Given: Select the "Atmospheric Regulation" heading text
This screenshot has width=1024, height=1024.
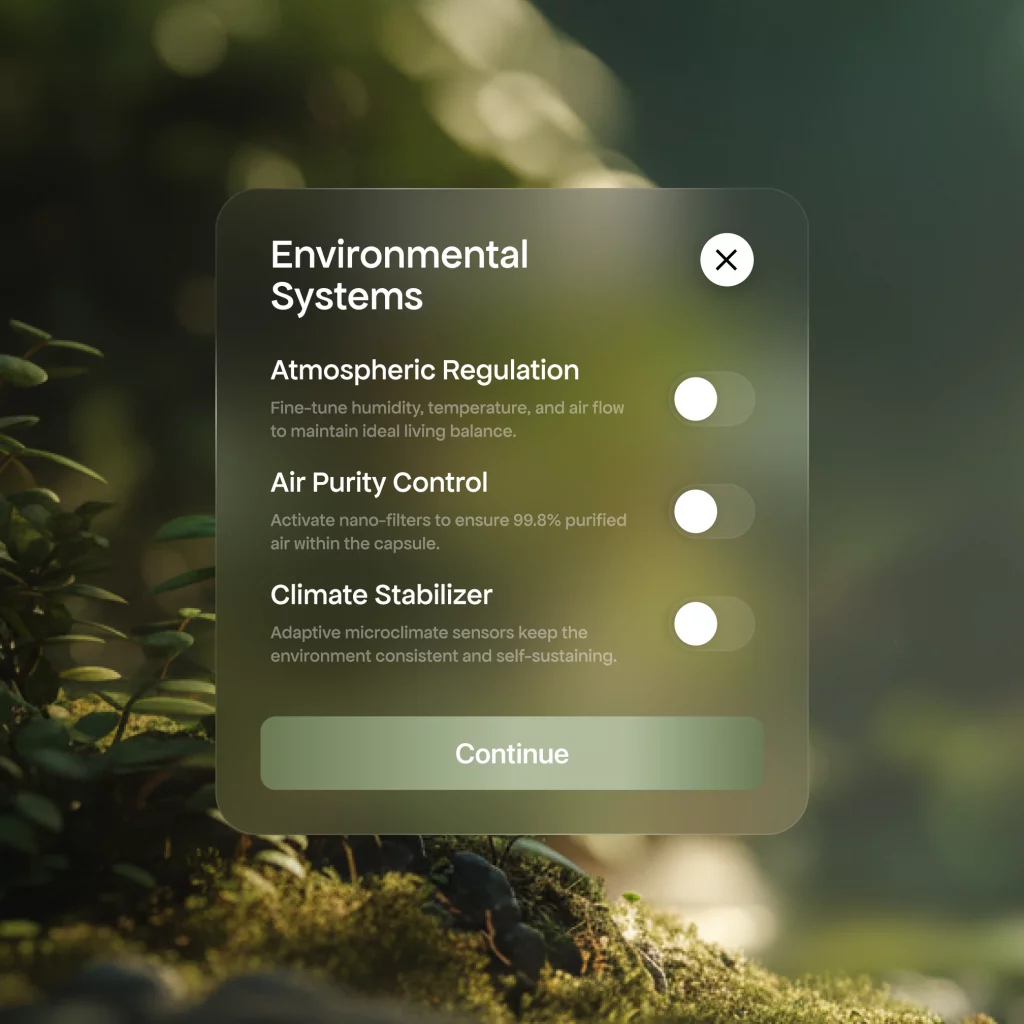Looking at the screenshot, I should coord(424,370).
